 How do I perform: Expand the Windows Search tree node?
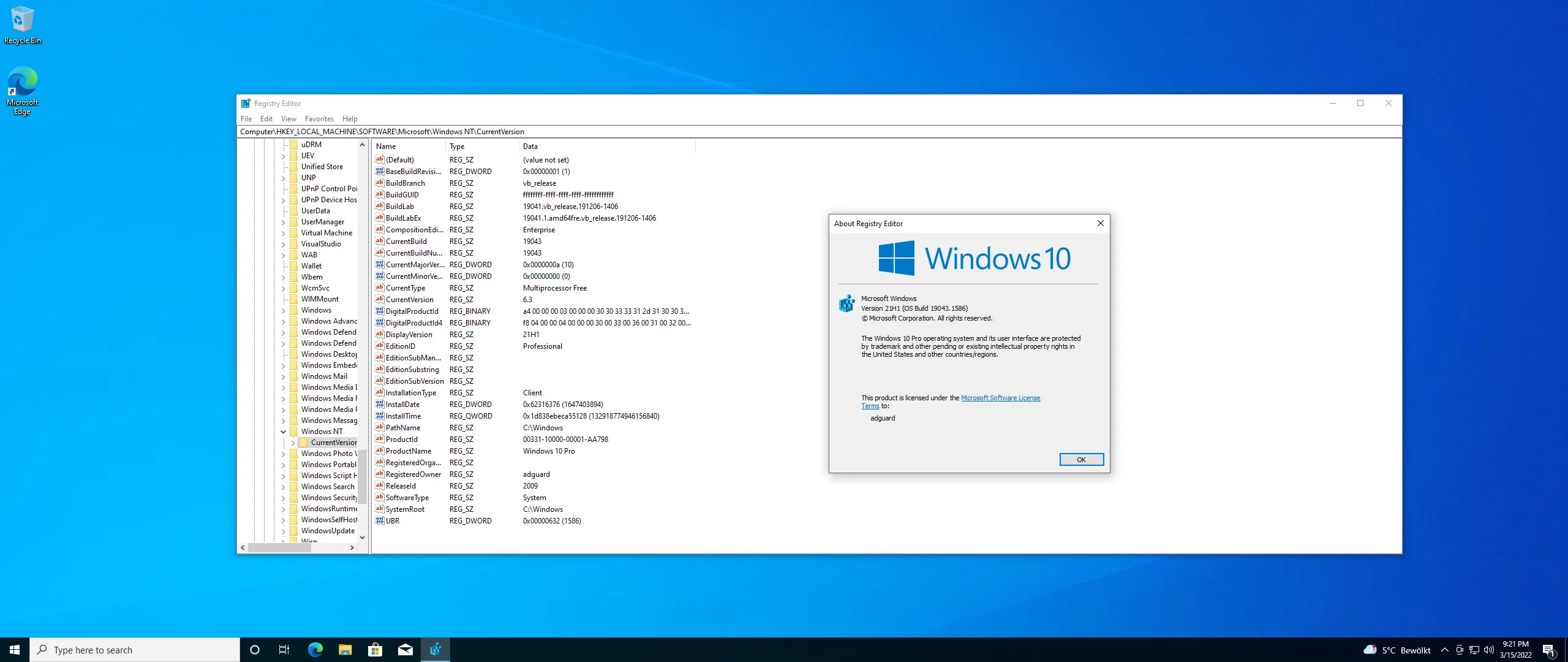pos(284,487)
